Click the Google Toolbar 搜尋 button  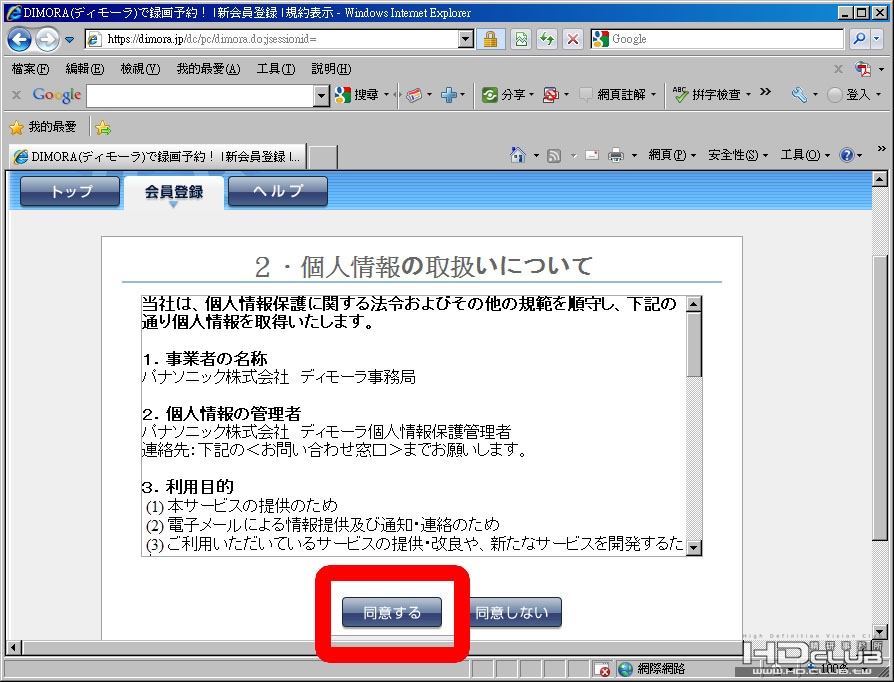(x=357, y=95)
